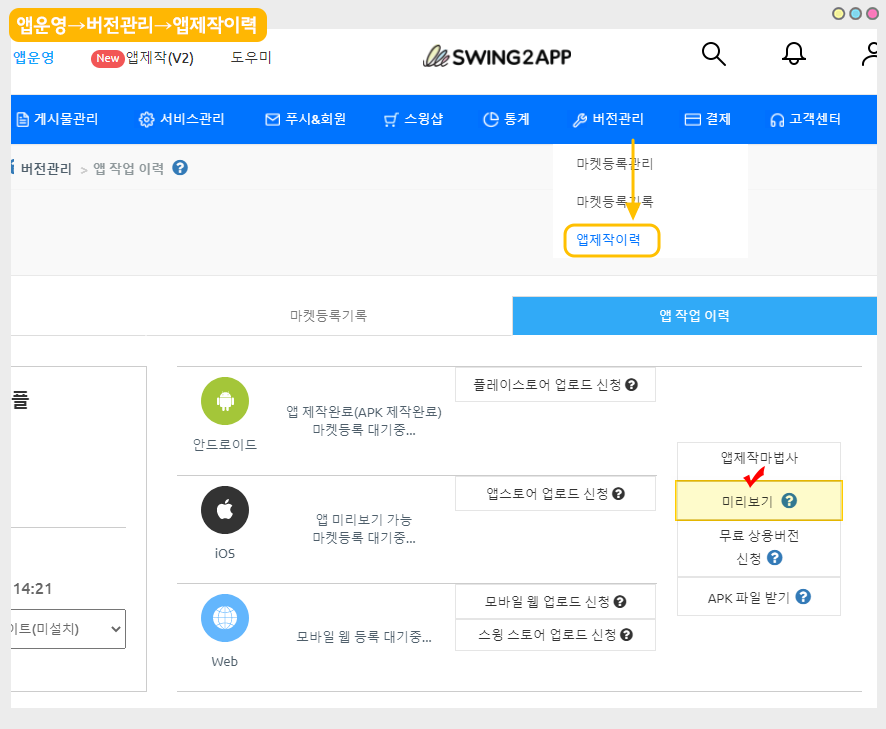
Task: Open the notification bell icon
Action: click(x=793, y=55)
